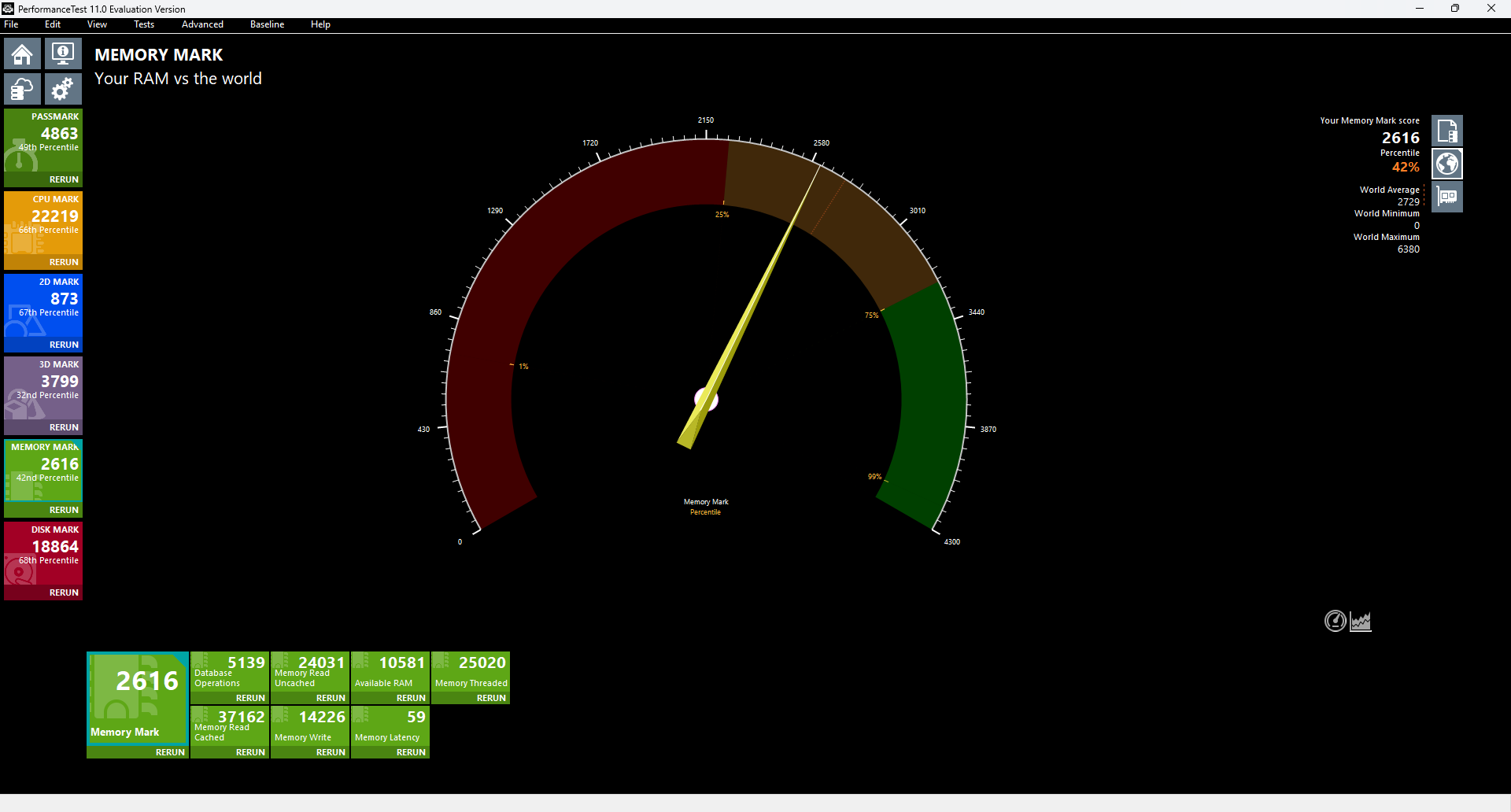Select the 3D Mark 3799 tile
This screenshot has height=812, width=1511.
43,389
